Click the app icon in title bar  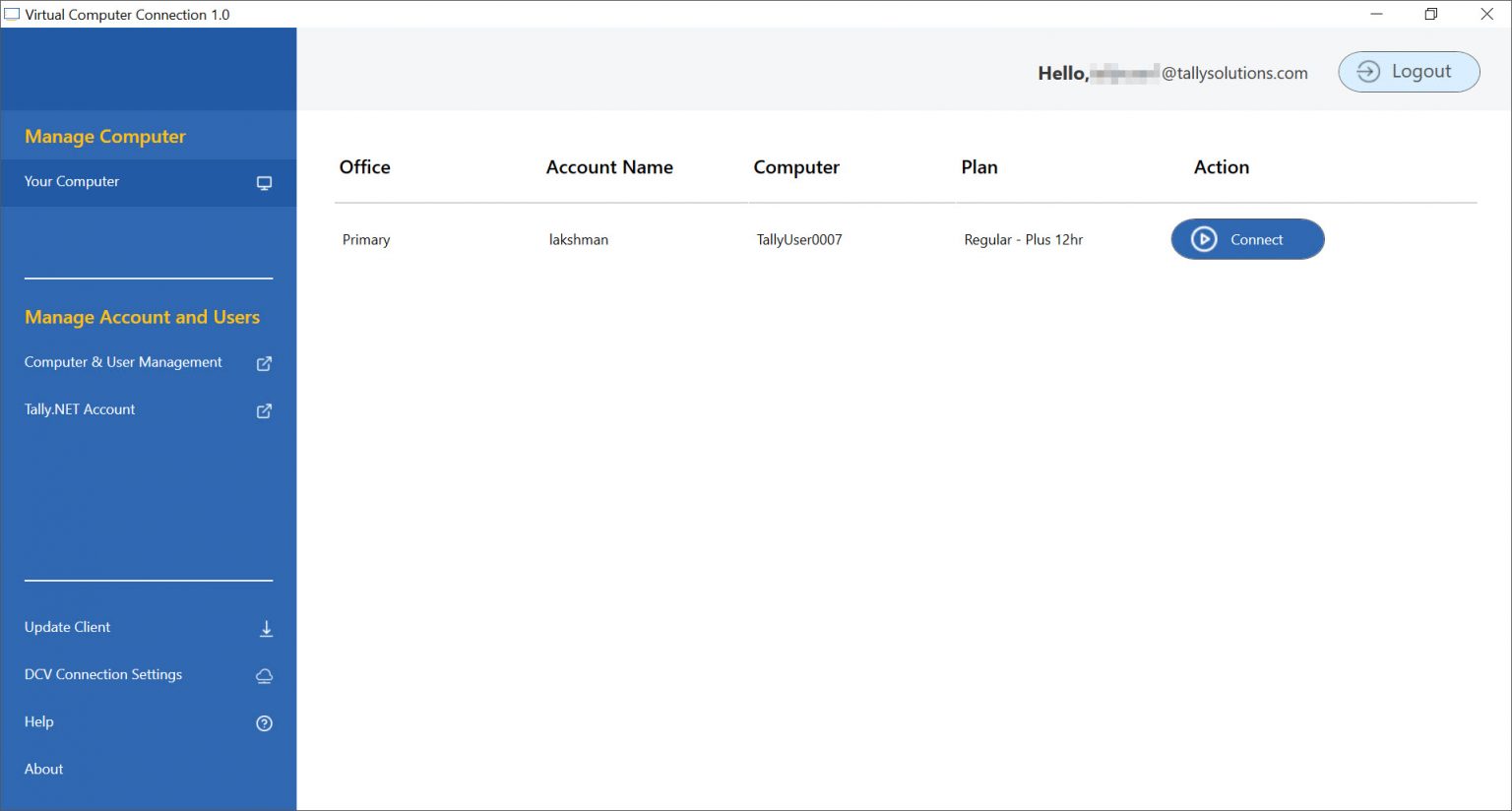[12, 14]
